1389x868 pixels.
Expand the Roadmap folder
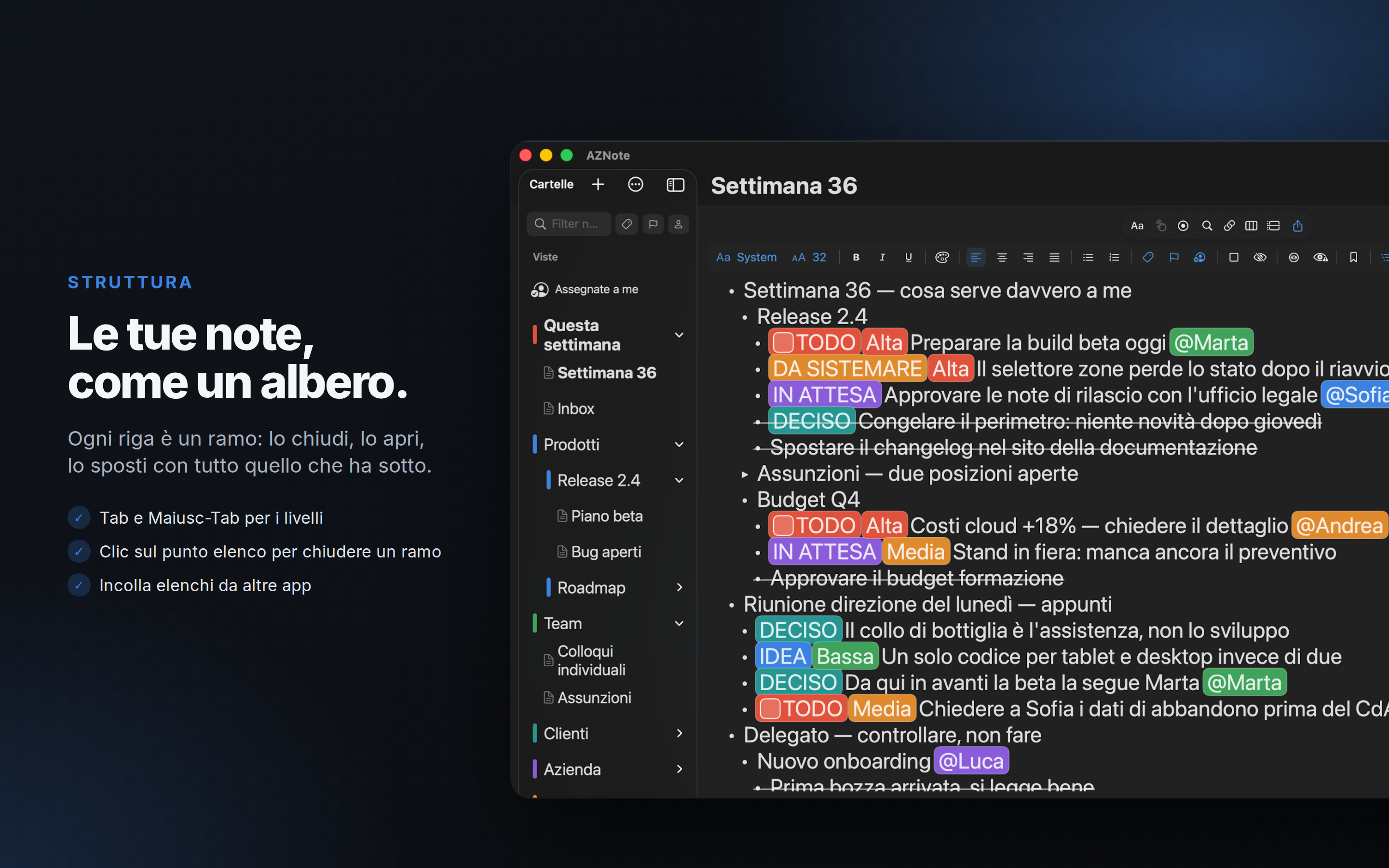click(679, 587)
